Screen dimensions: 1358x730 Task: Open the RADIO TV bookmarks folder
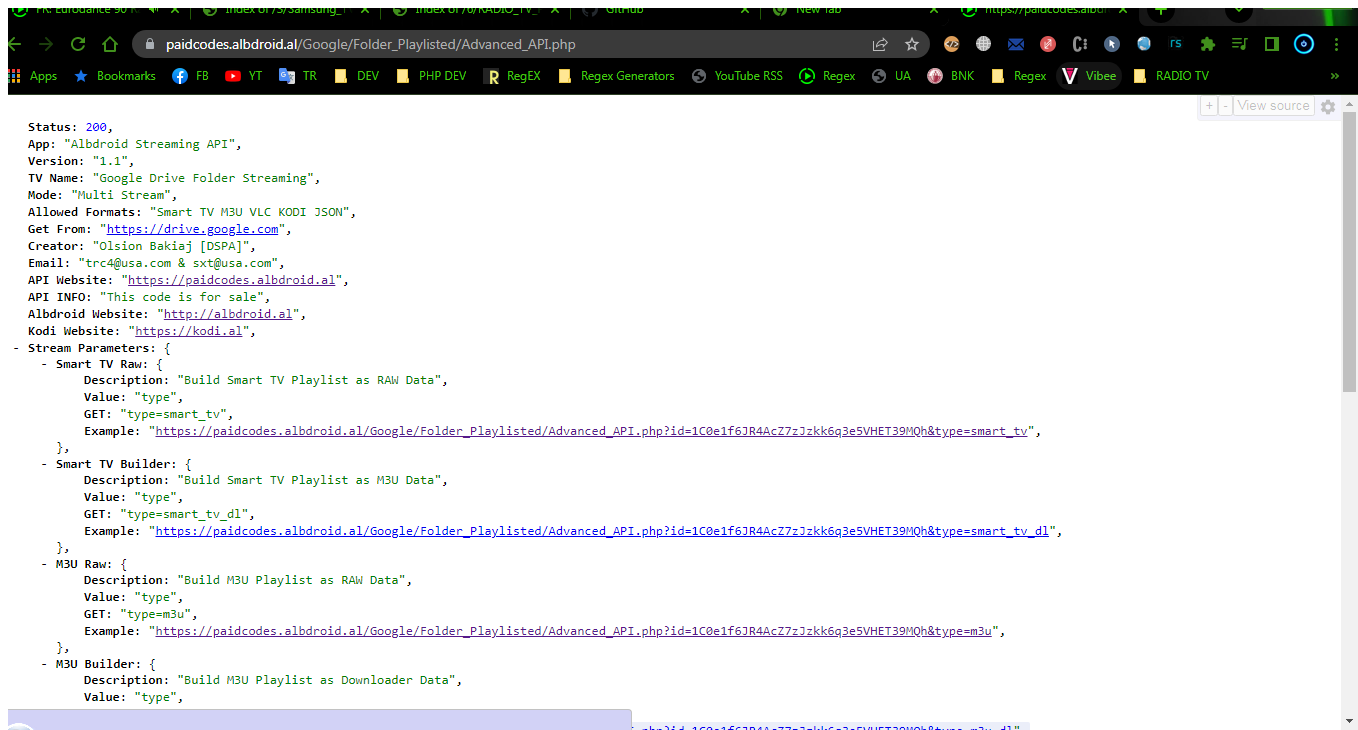[x=1171, y=76]
